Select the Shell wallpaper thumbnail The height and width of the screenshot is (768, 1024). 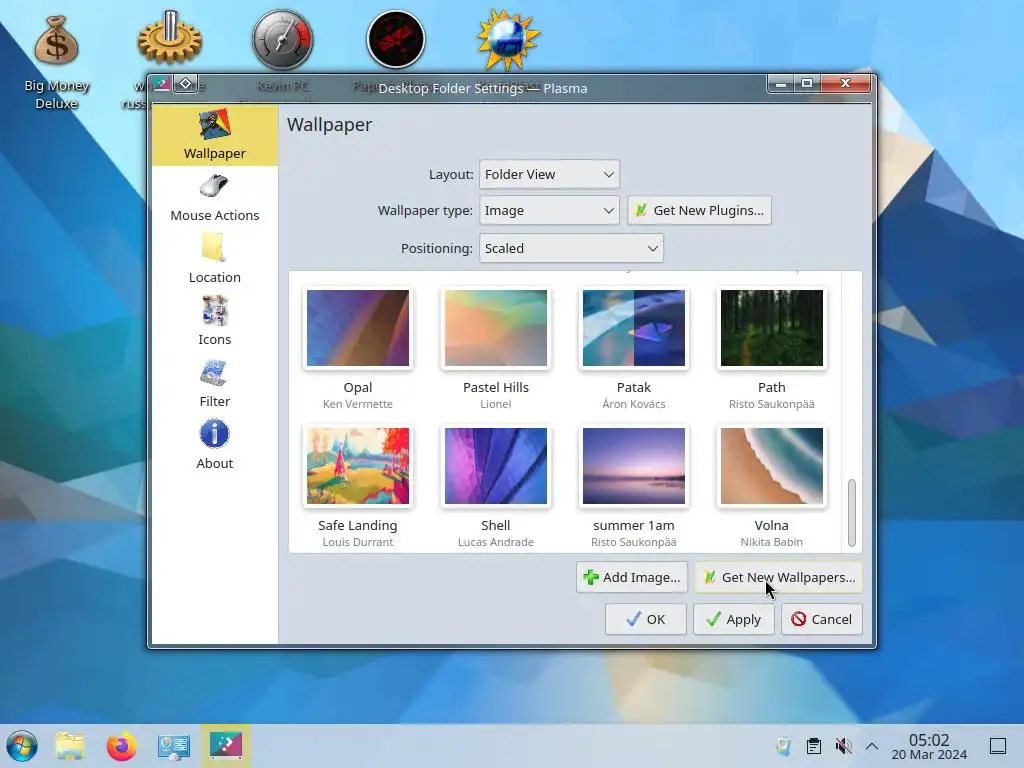[496, 466]
